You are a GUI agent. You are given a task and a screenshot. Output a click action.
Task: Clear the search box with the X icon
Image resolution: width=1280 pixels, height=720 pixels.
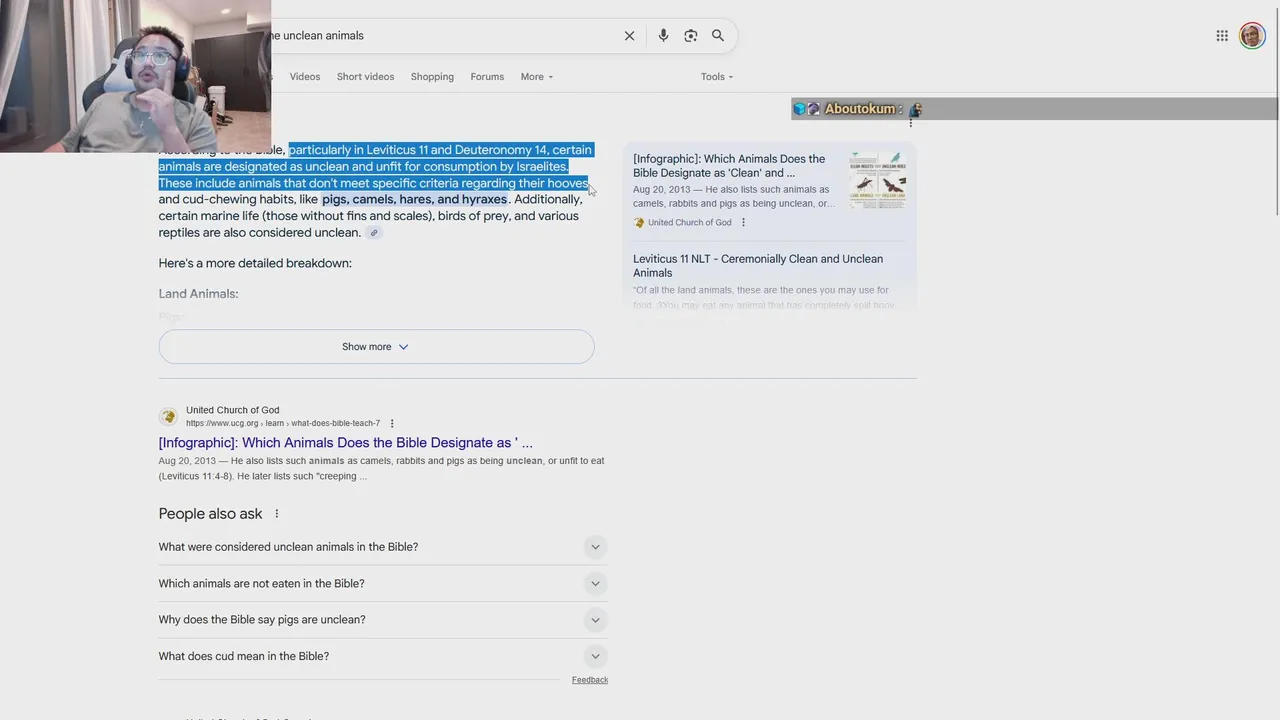pos(629,36)
